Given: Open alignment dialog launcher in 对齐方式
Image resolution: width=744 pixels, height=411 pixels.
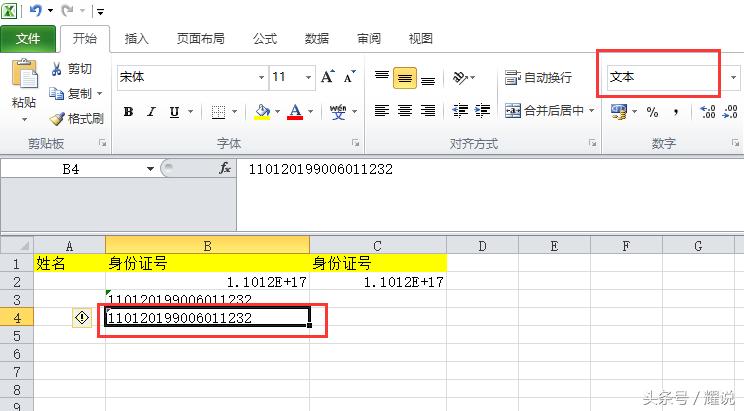Looking at the screenshot, I should coord(593,143).
